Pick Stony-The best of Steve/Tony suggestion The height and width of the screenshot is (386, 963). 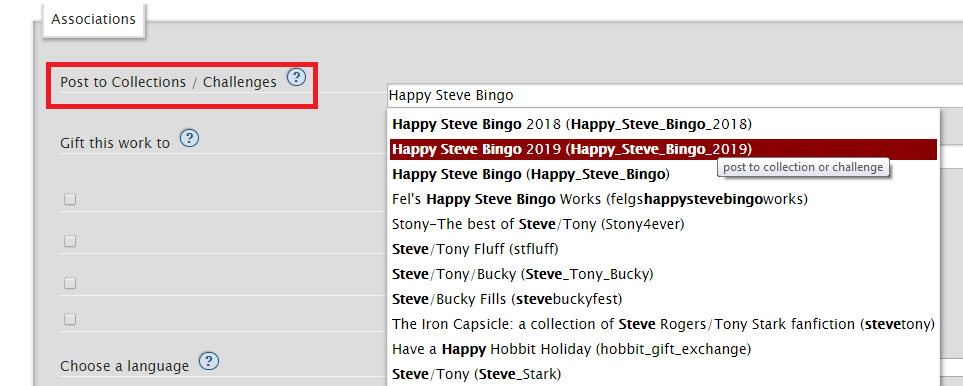click(x=663, y=224)
